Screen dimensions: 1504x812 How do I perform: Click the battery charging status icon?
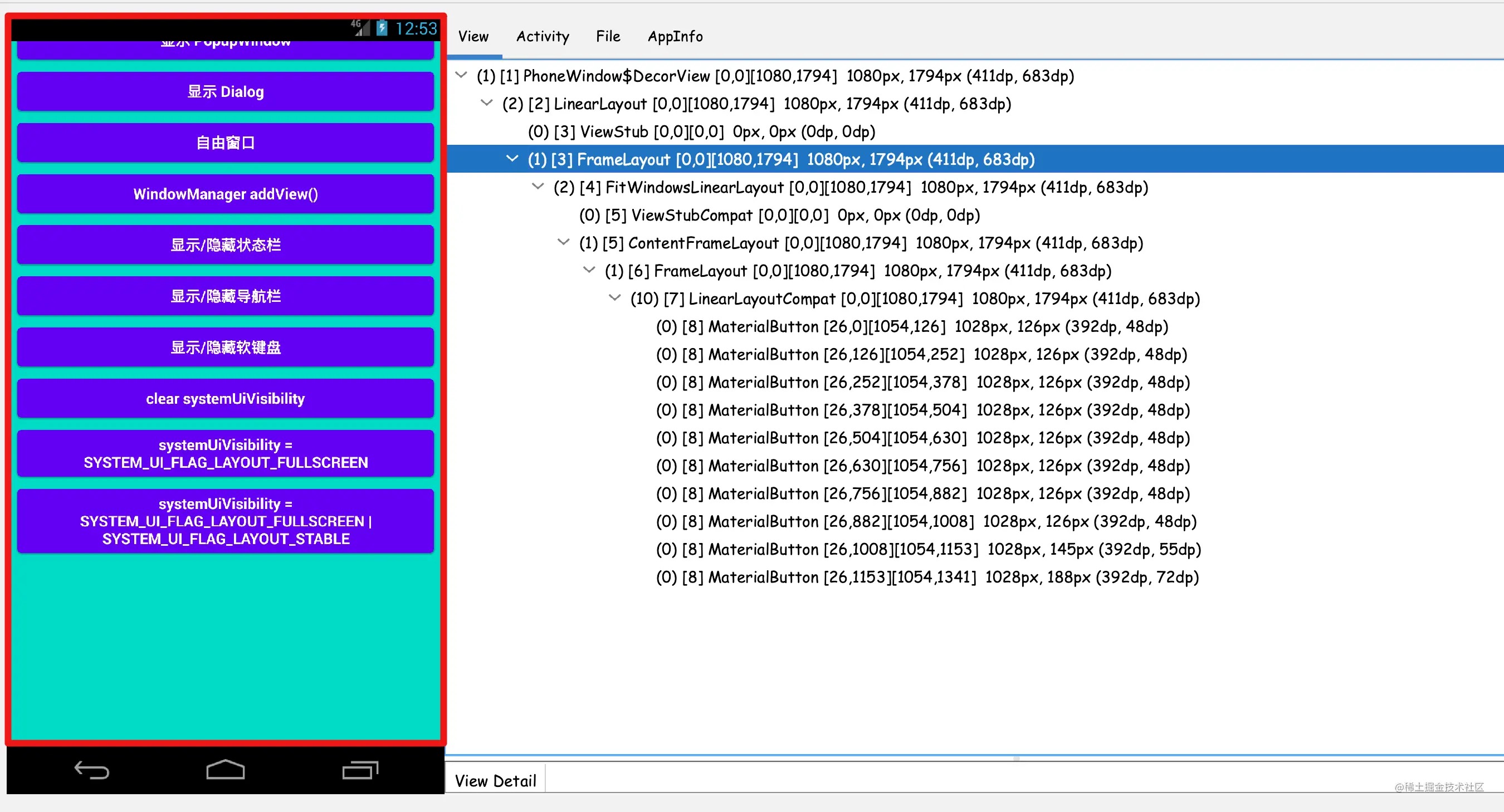[x=382, y=27]
